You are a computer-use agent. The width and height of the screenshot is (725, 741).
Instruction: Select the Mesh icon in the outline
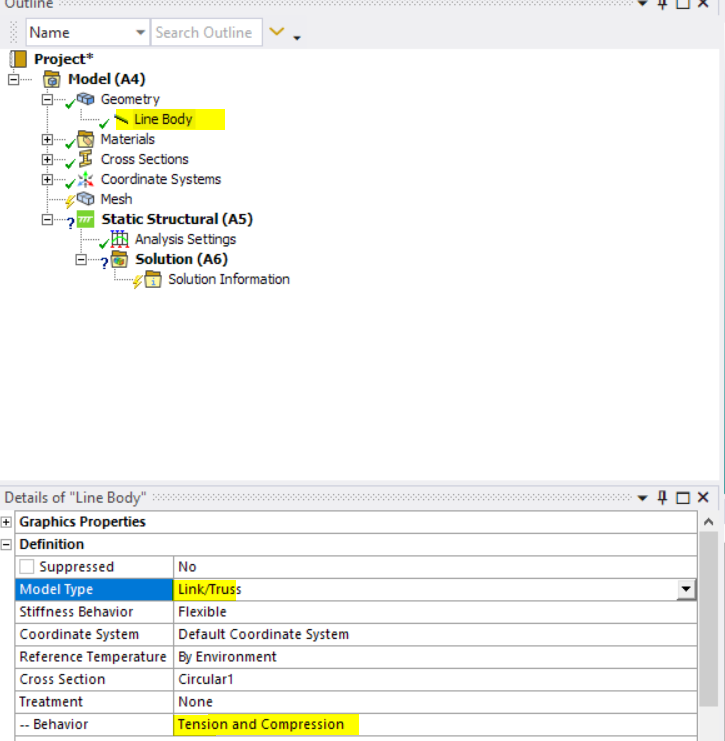point(86,199)
